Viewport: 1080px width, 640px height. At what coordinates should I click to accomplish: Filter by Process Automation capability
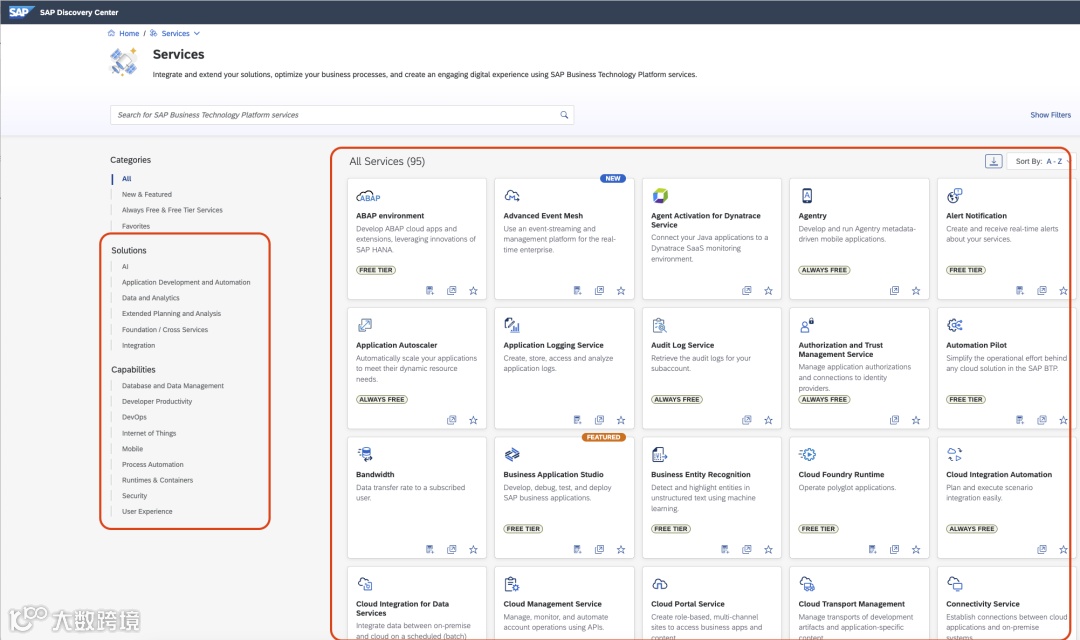pyautogui.click(x=153, y=464)
